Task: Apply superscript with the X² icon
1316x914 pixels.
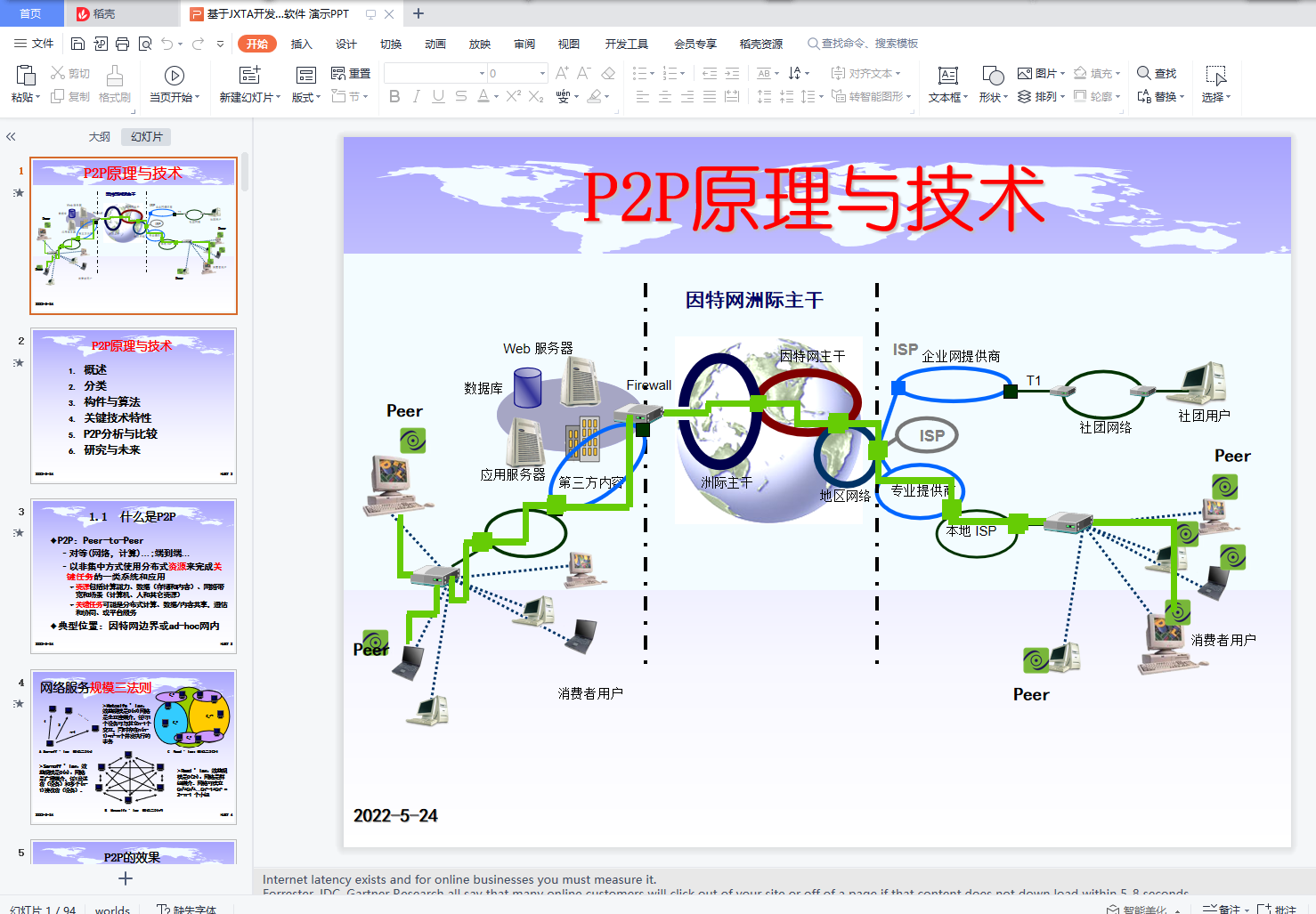Action: 514,96
